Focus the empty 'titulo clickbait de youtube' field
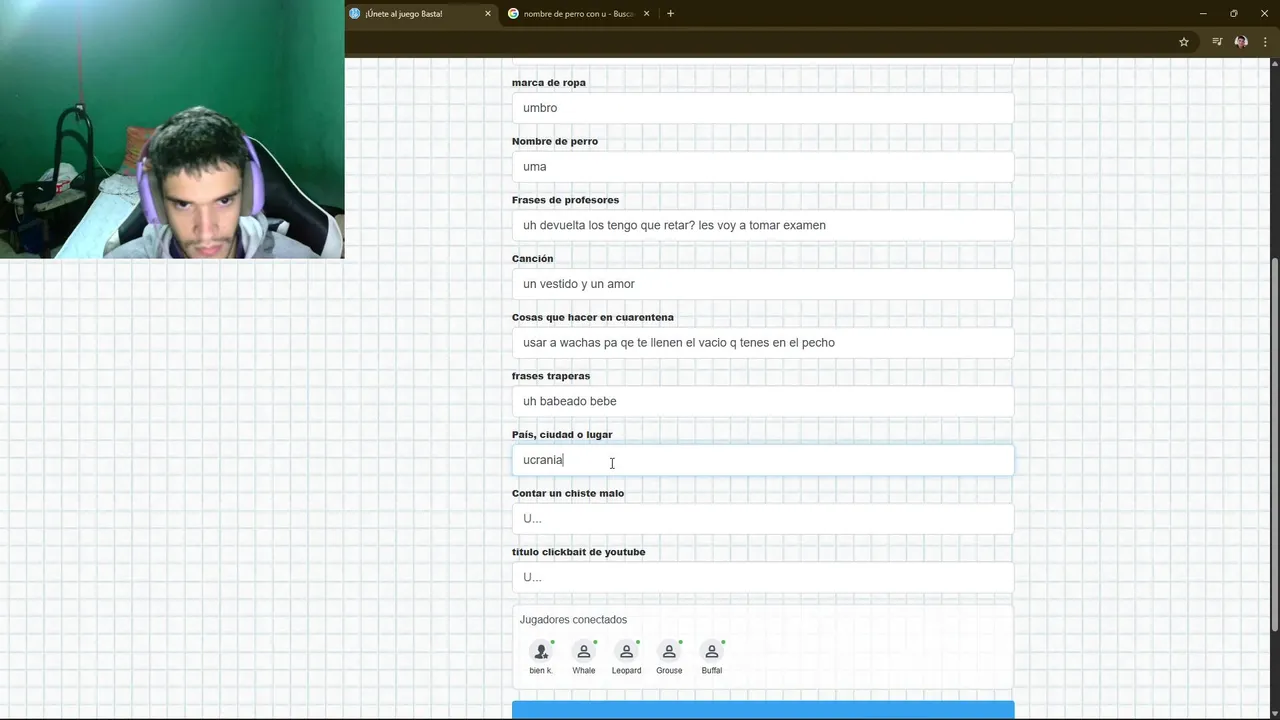1280x720 pixels. pyautogui.click(x=763, y=577)
